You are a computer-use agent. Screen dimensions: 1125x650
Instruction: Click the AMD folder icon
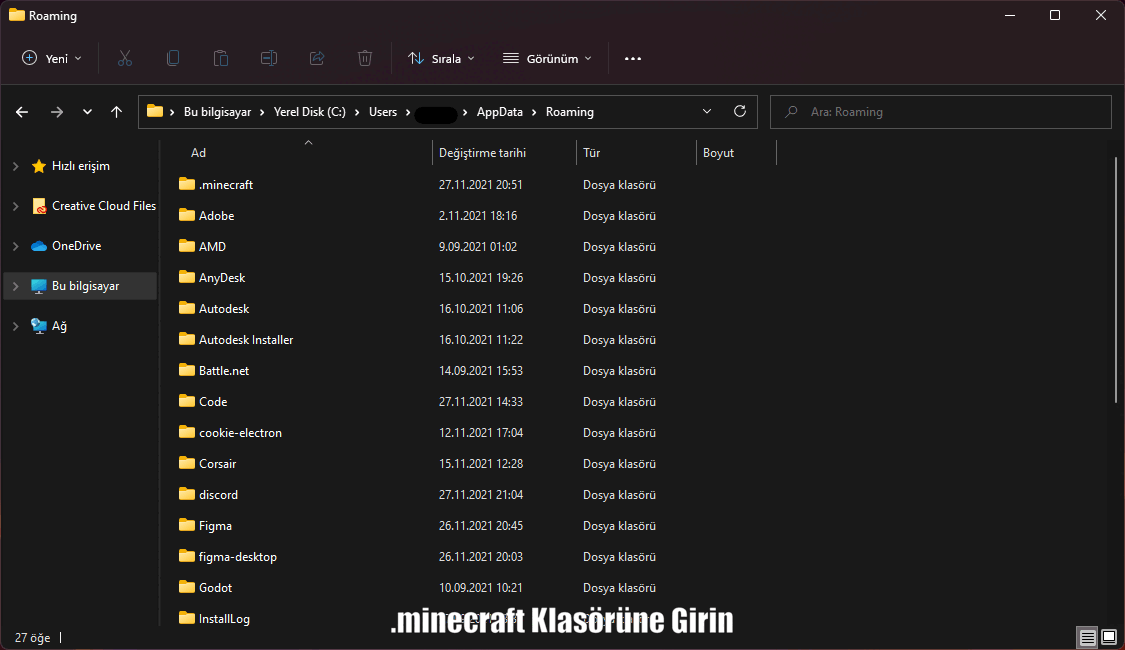click(187, 246)
